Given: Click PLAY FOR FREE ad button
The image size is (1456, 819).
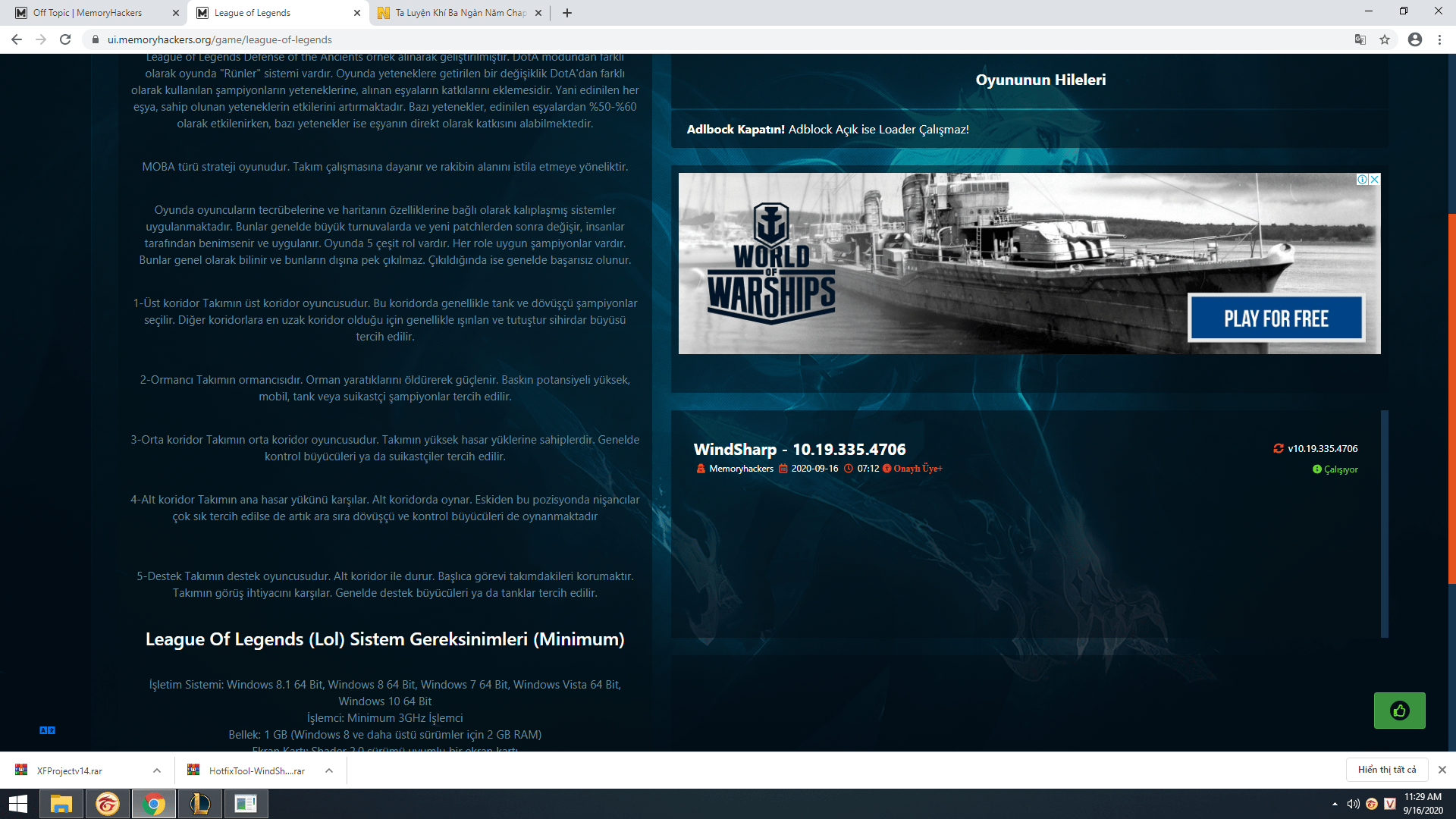Looking at the screenshot, I should click(x=1276, y=318).
